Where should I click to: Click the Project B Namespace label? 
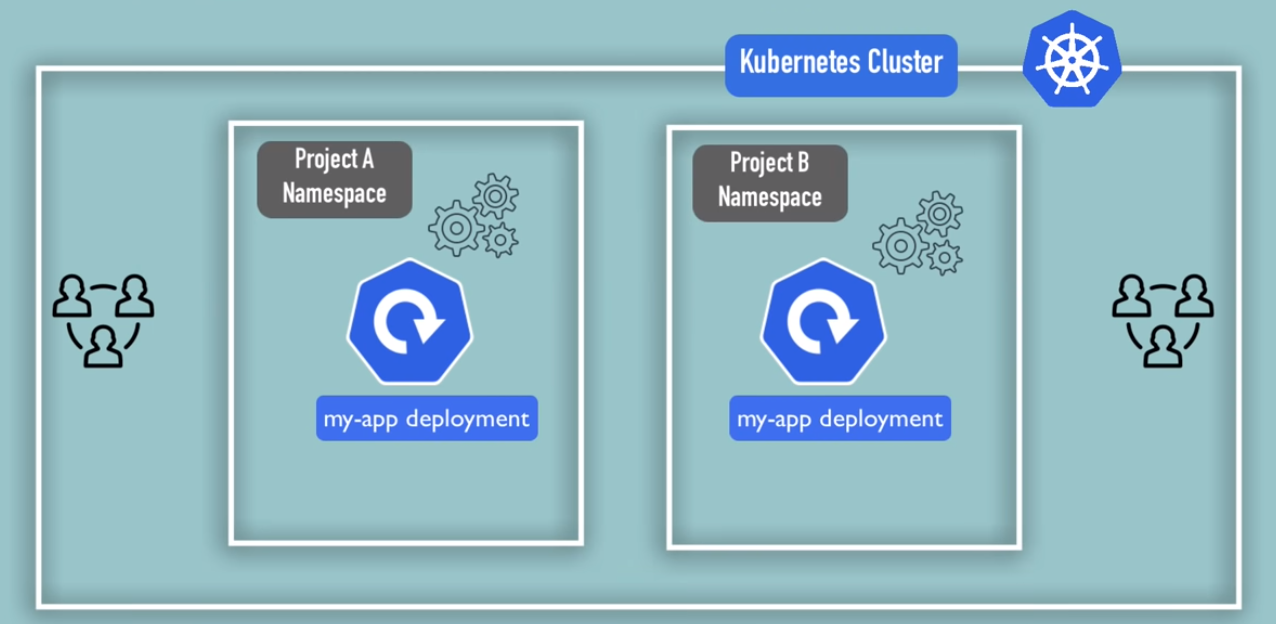[770, 183]
